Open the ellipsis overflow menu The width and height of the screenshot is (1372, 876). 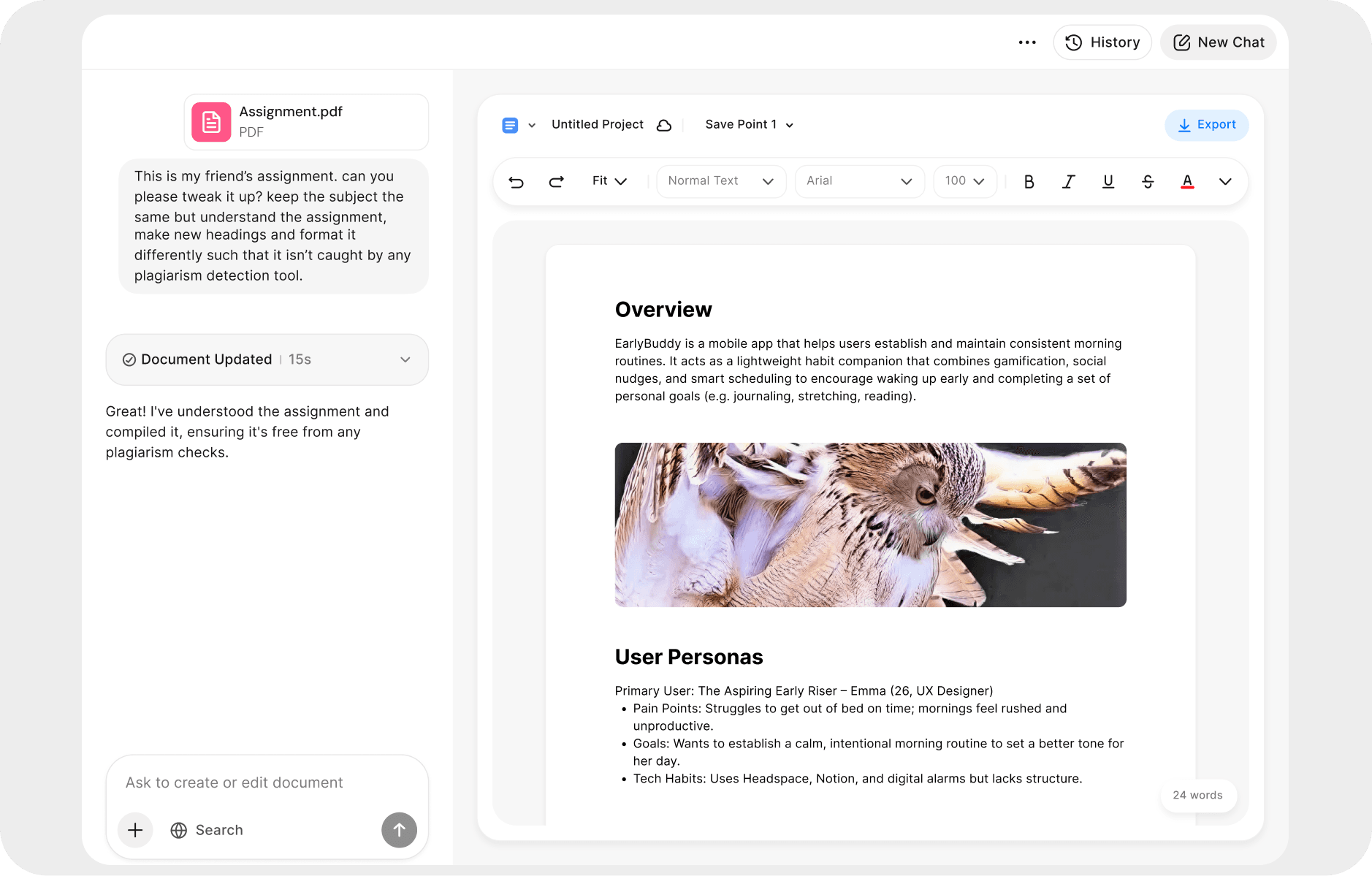[x=1026, y=42]
